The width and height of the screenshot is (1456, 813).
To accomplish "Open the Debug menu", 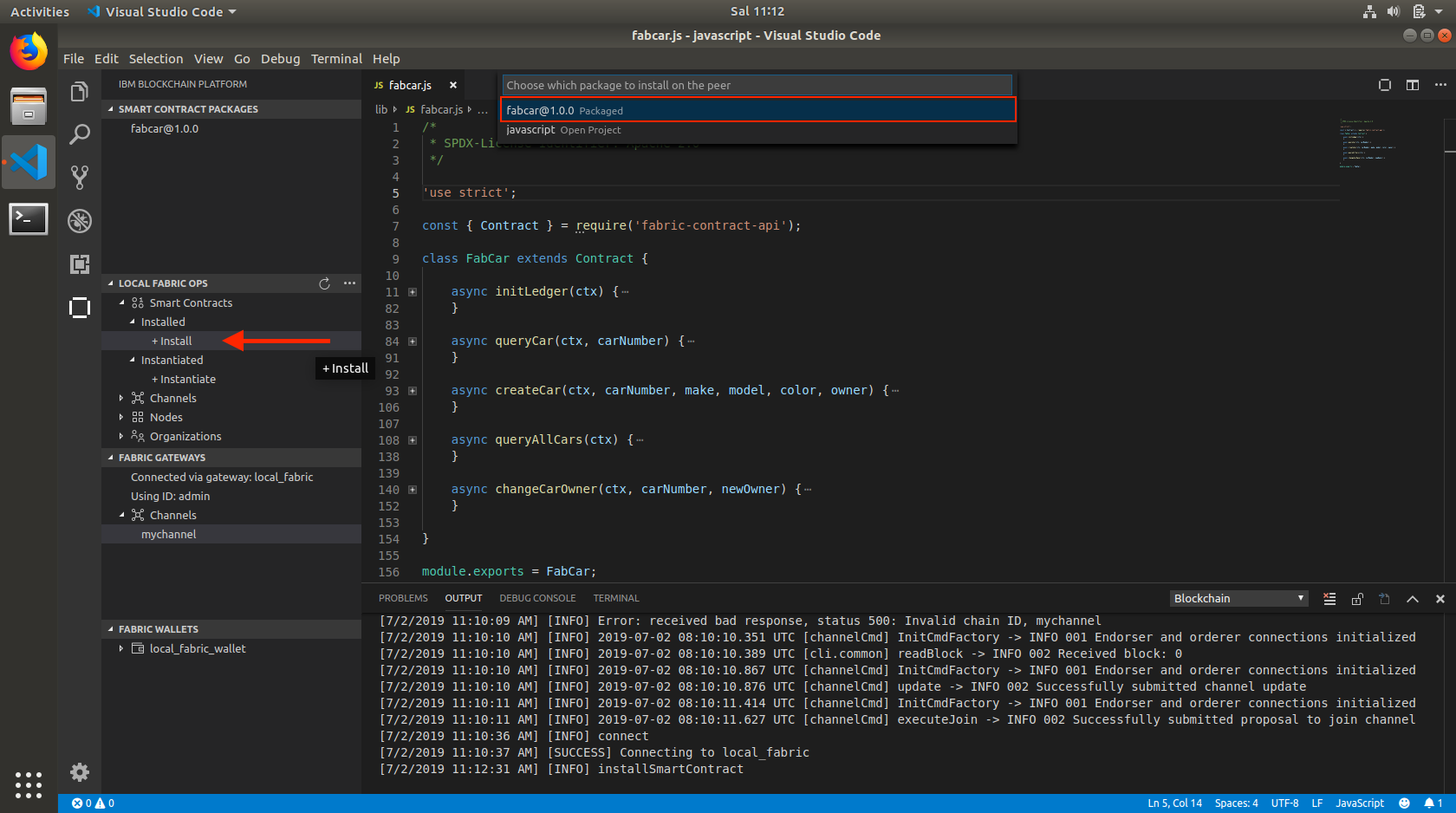I will pyautogui.click(x=280, y=59).
